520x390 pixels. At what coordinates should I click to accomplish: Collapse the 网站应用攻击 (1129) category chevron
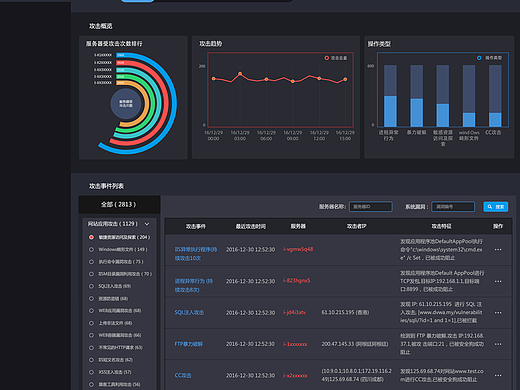point(147,224)
